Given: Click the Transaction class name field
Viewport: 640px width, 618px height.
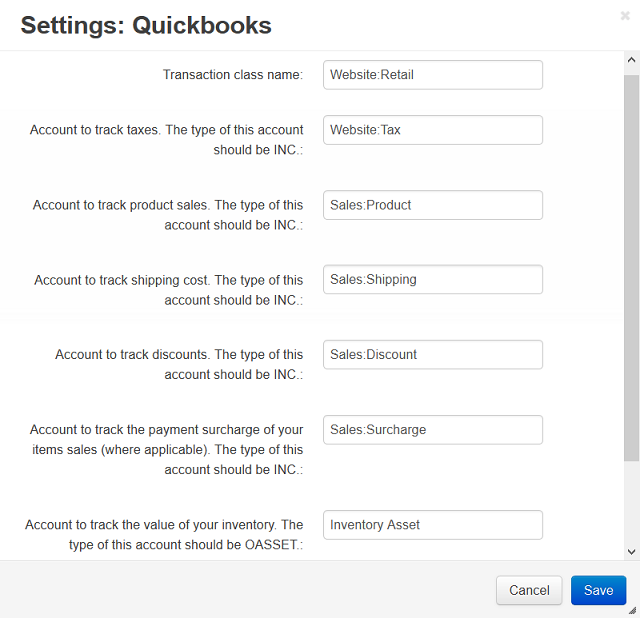Looking at the screenshot, I should point(433,75).
